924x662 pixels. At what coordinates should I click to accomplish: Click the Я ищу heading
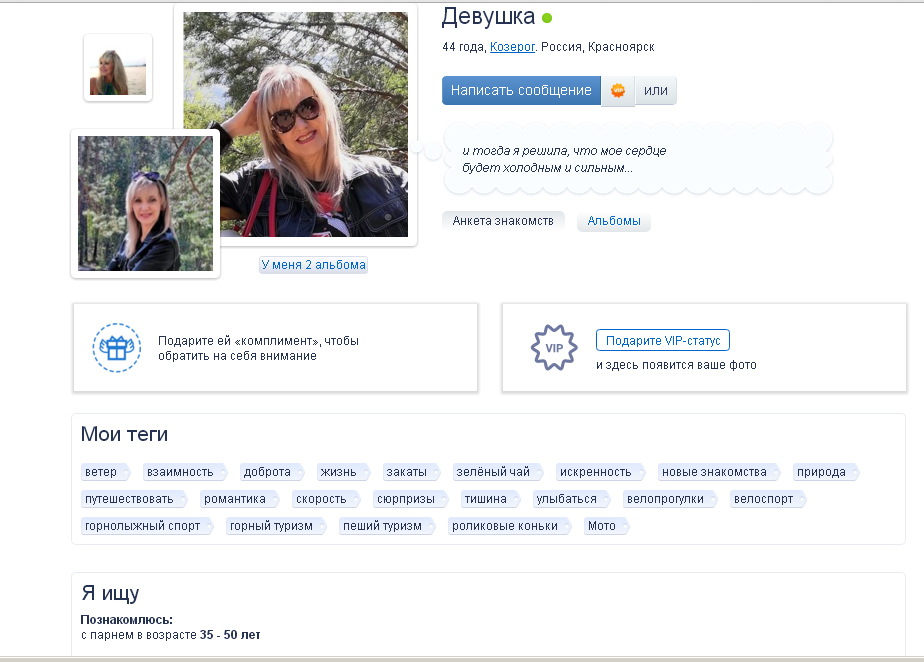click(110, 593)
